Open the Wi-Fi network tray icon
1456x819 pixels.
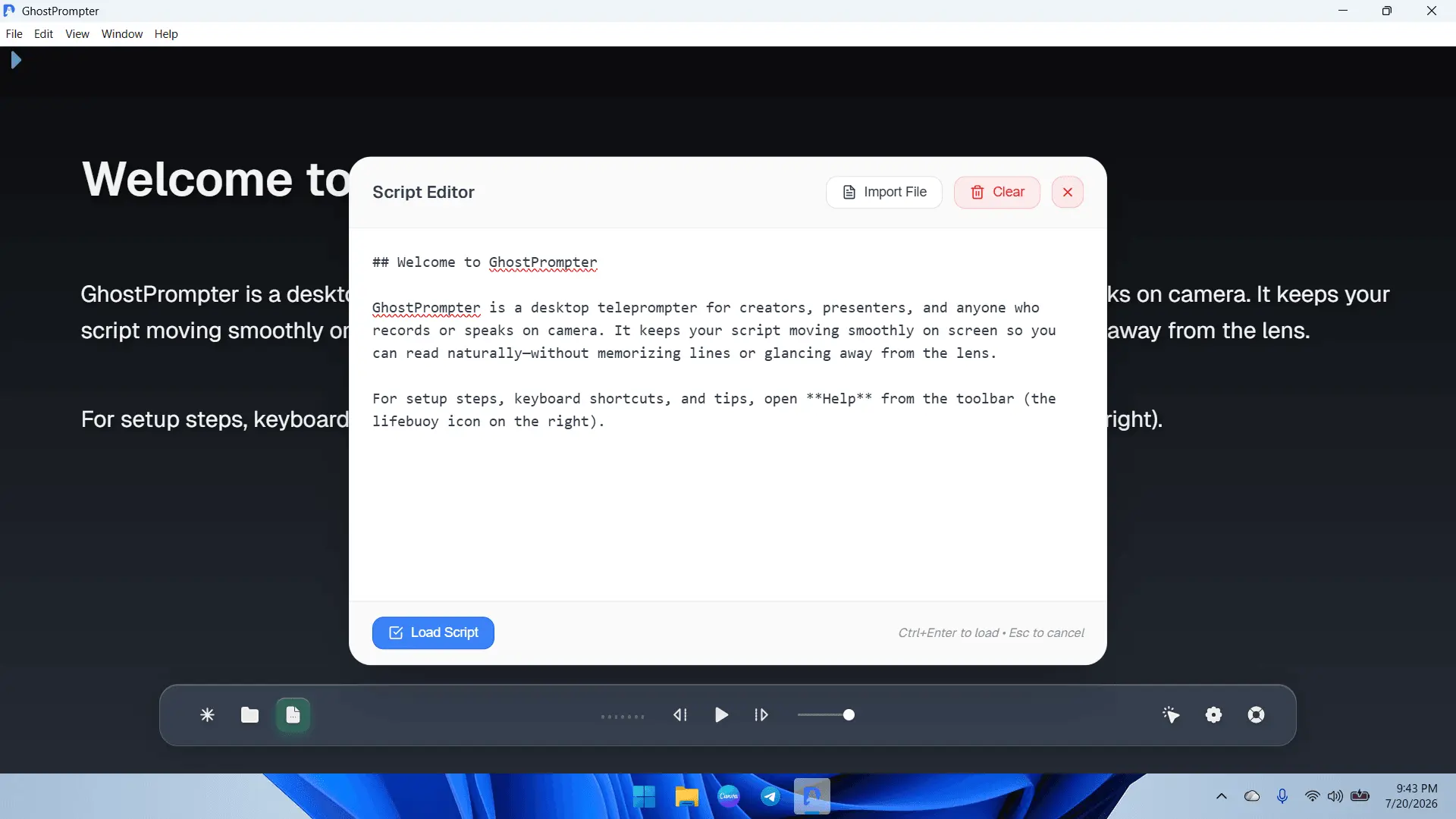1312,797
